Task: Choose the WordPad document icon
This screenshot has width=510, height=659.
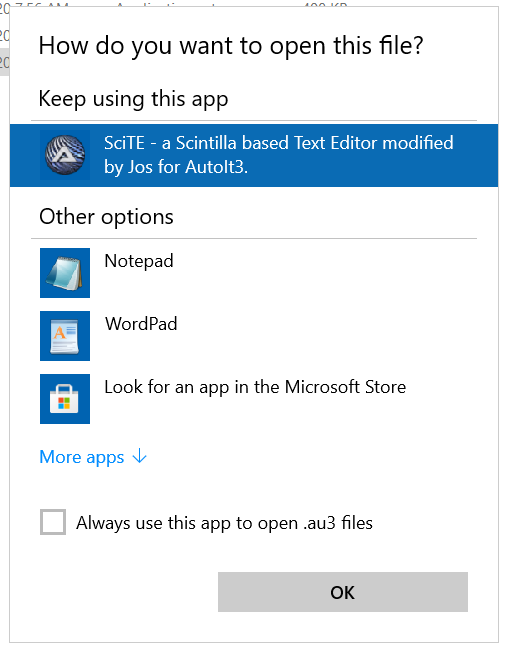Action: (x=65, y=336)
